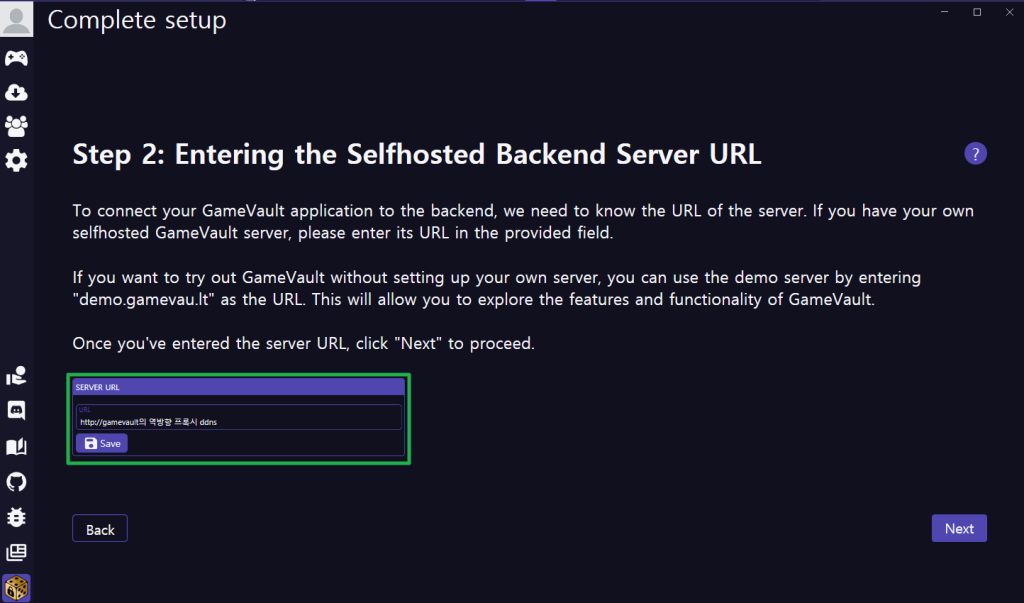Minimize the GameVault window
This screenshot has height=603, width=1024.
click(x=943, y=11)
